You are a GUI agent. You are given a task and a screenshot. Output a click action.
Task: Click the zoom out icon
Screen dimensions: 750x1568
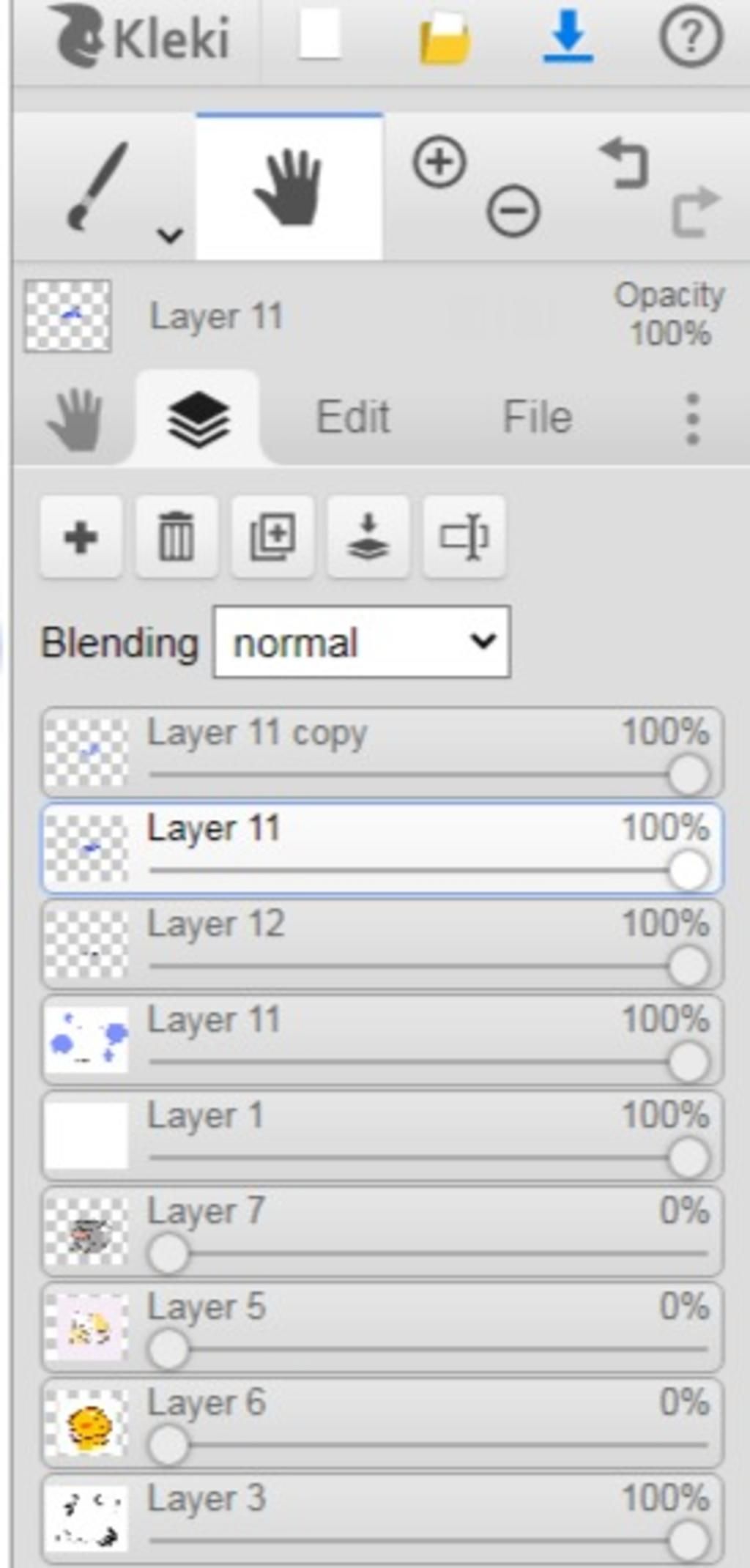(x=513, y=211)
